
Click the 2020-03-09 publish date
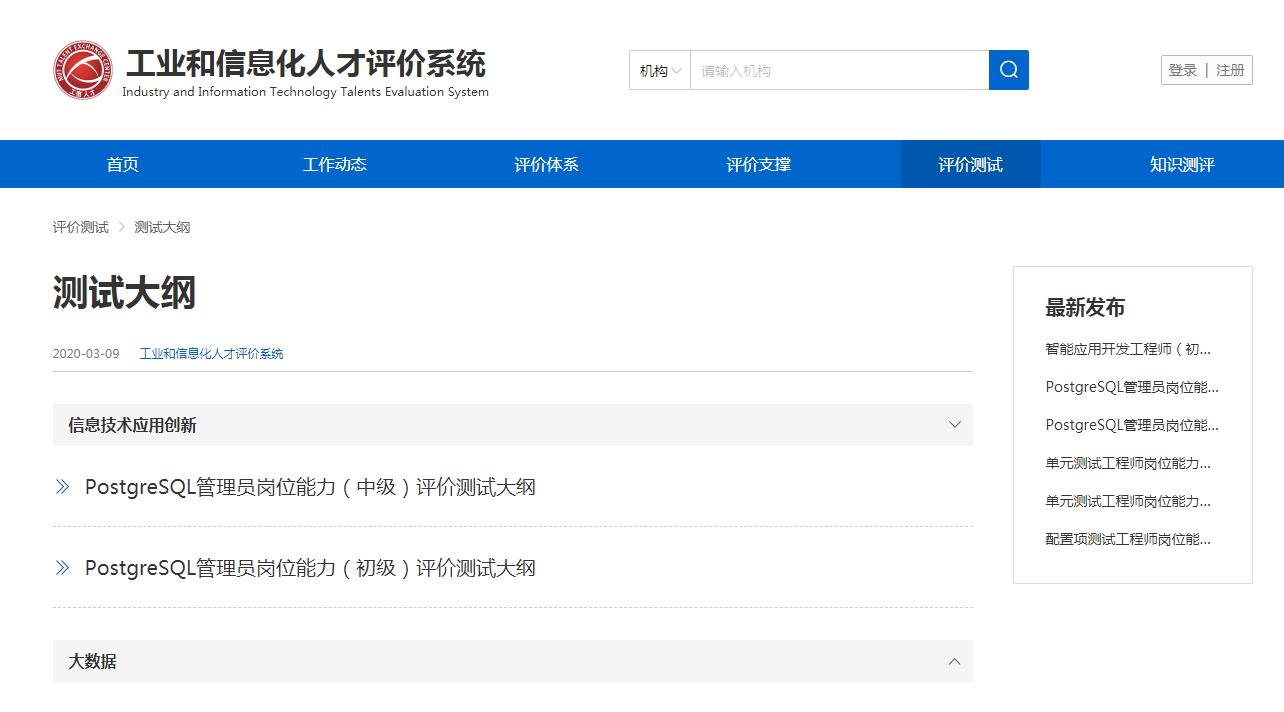86,354
